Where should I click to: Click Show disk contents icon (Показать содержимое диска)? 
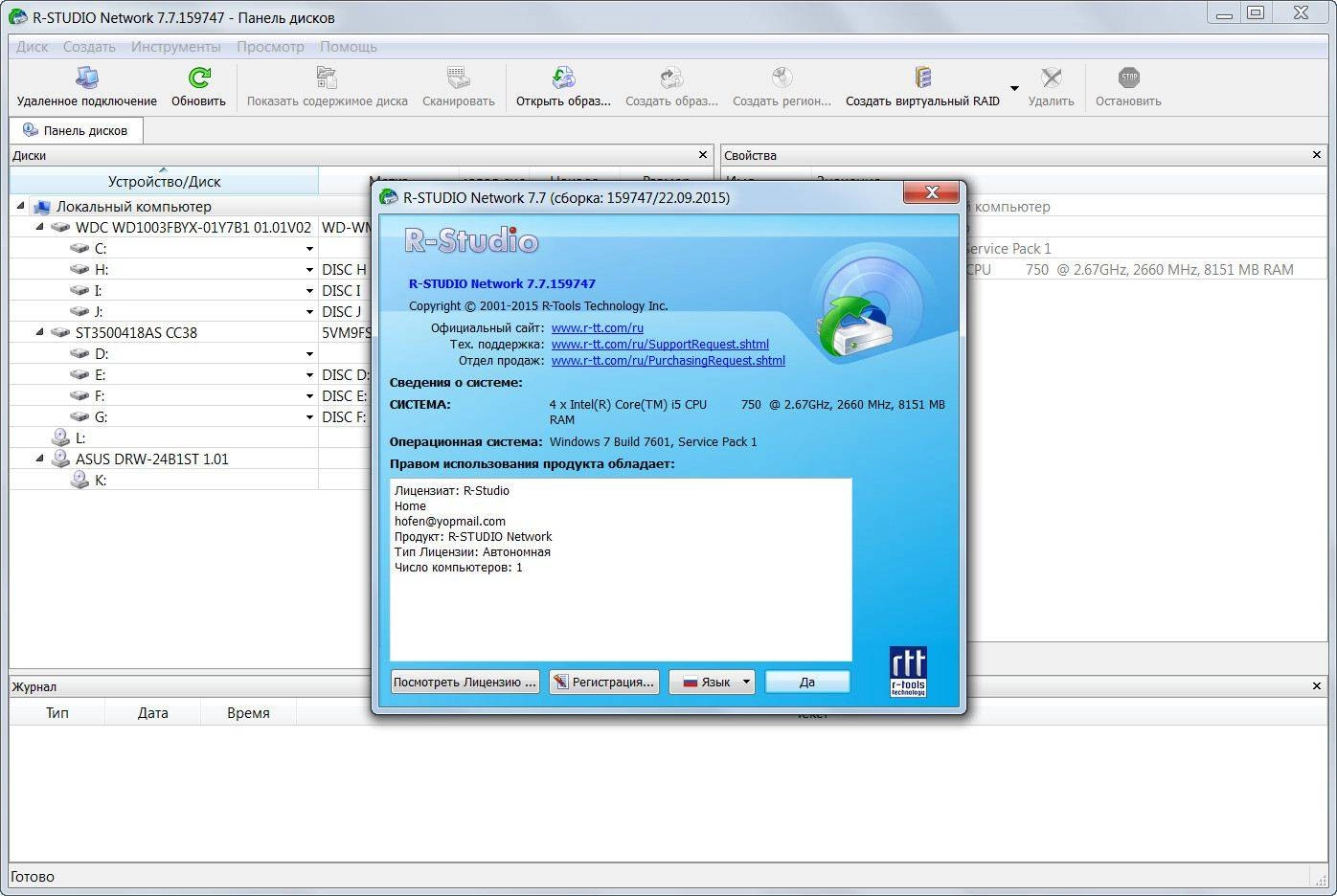[327, 78]
